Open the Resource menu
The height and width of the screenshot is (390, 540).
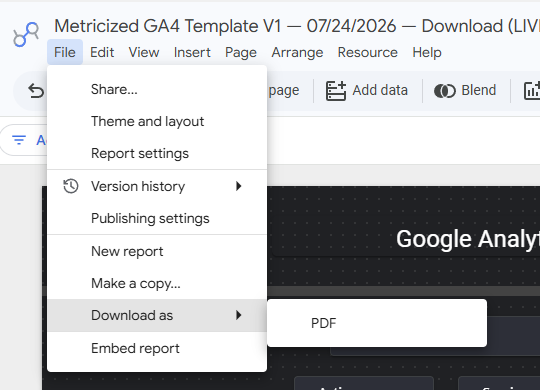pyautogui.click(x=367, y=52)
